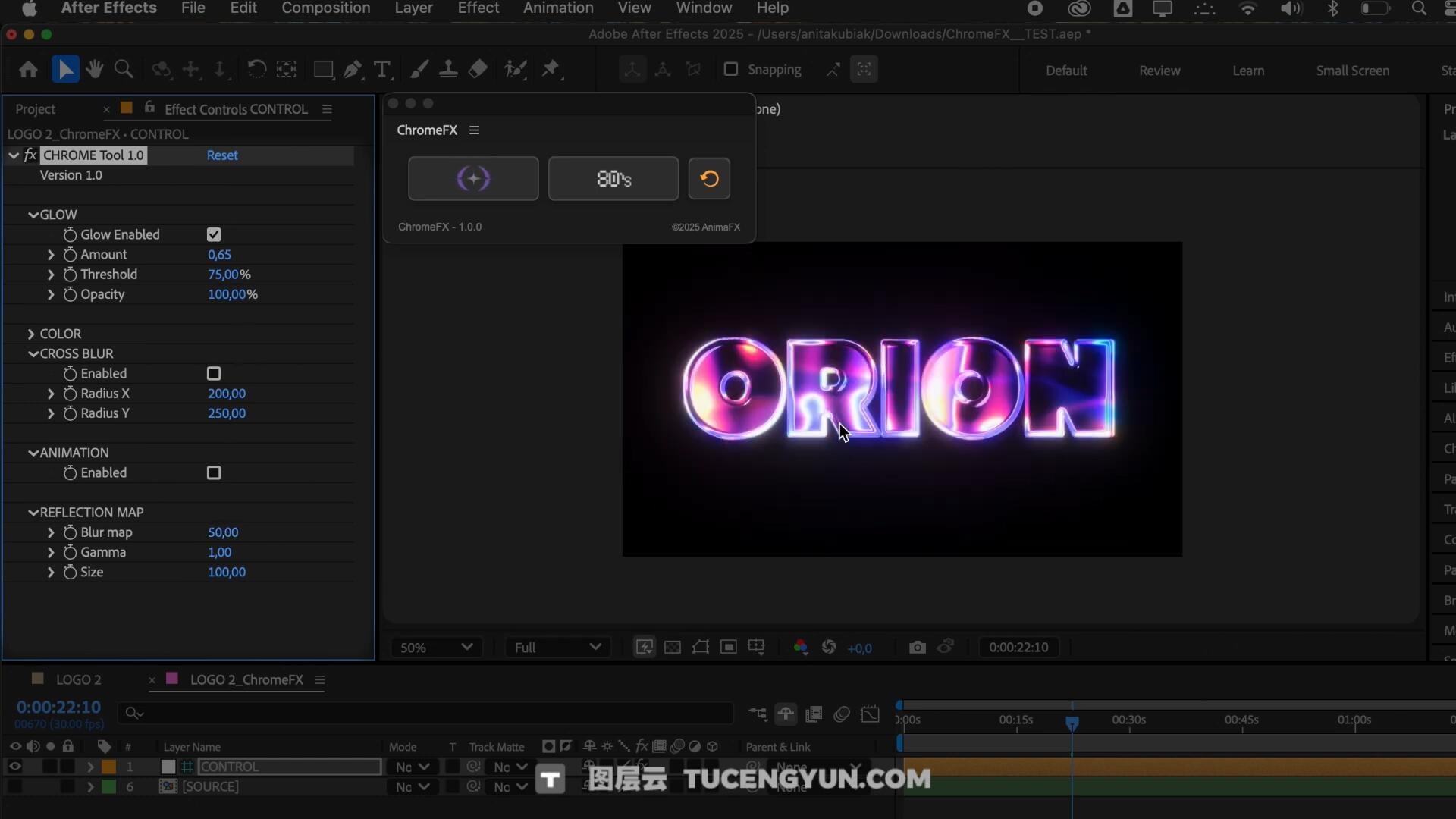The width and height of the screenshot is (1456, 819).
Task: Click the ChromeFX orange reset icon button
Action: (709, 179)
